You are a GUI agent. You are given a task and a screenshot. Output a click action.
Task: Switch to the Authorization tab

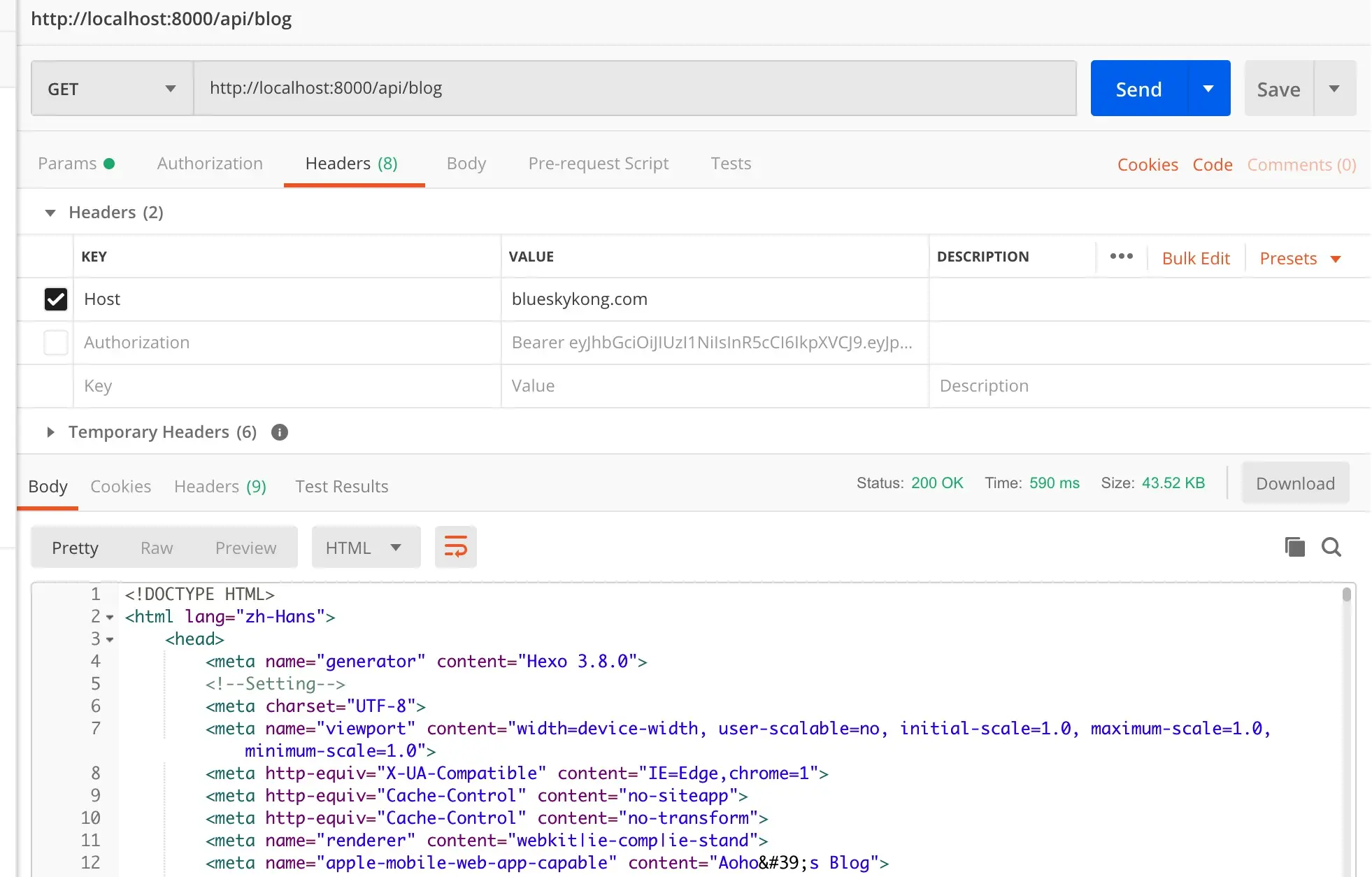(x=210, y=164)
